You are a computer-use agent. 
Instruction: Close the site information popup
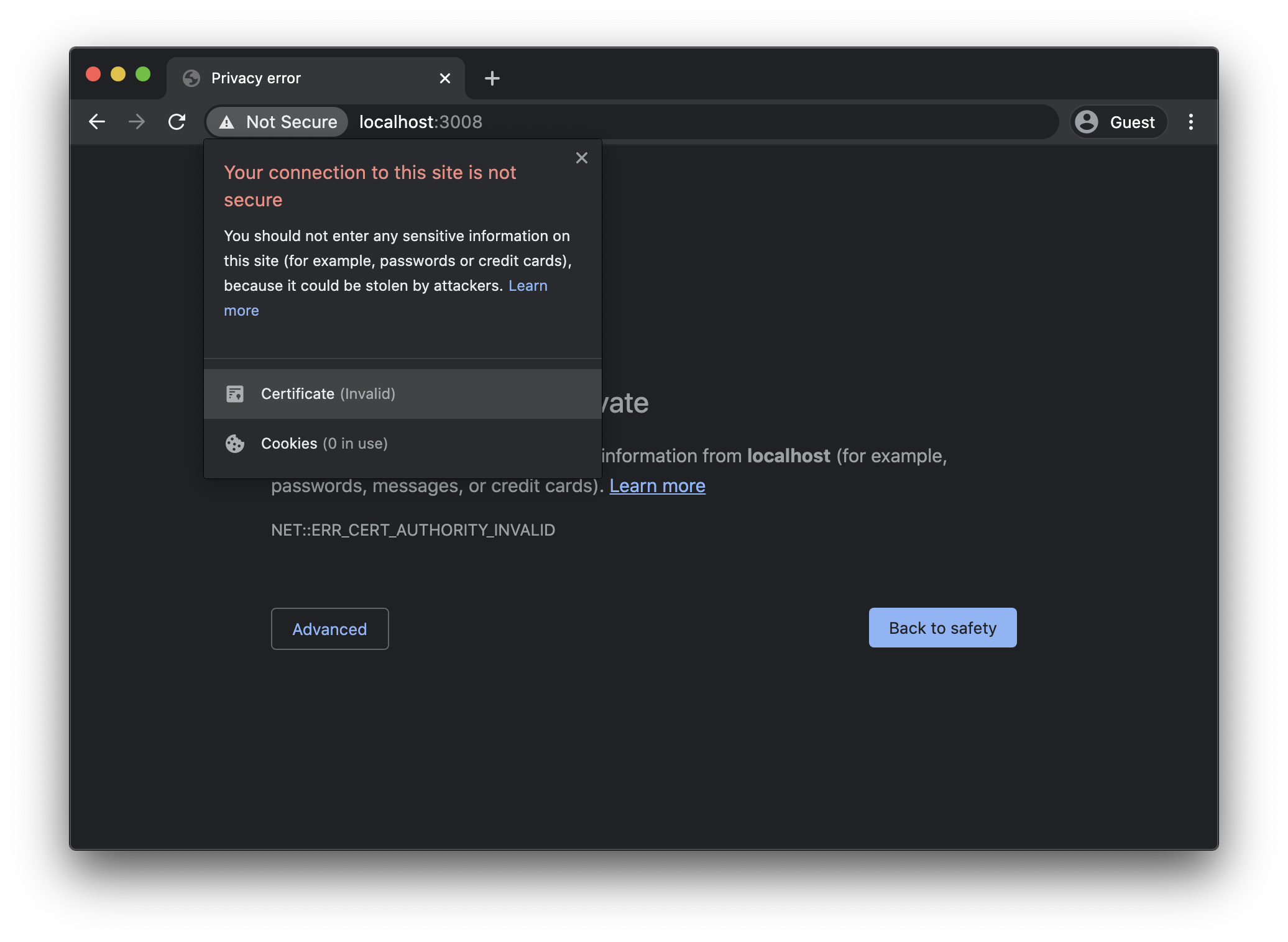coord(581,158)
